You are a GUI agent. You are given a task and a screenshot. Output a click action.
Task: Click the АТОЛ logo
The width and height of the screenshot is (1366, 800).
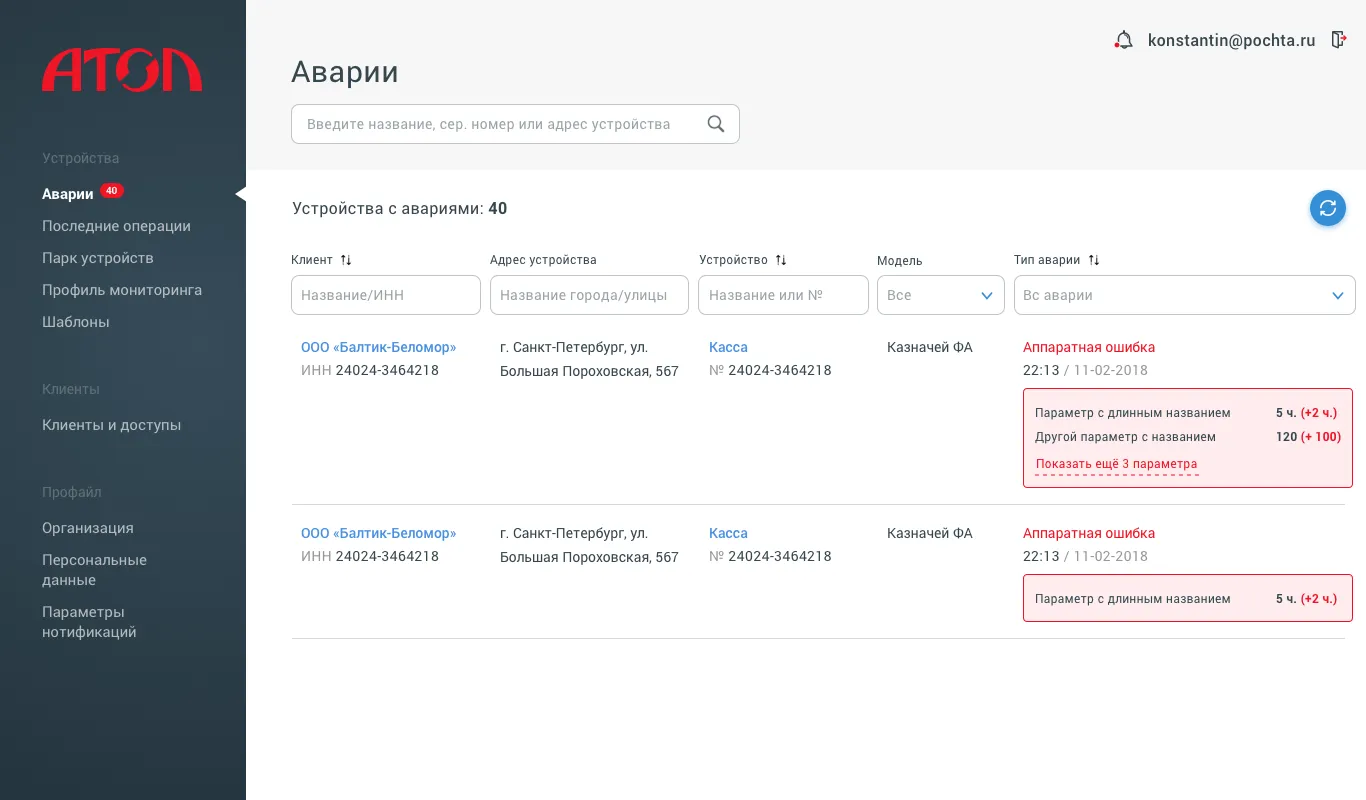coord(122,70)
